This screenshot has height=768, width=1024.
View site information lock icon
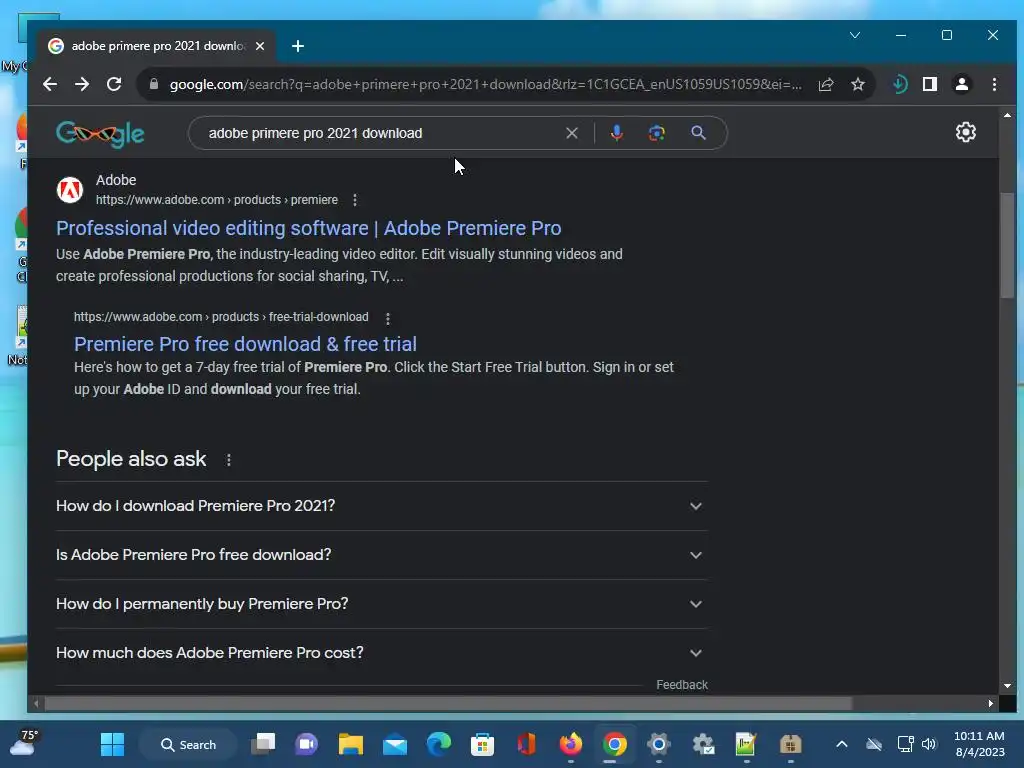tap(153, 84)
